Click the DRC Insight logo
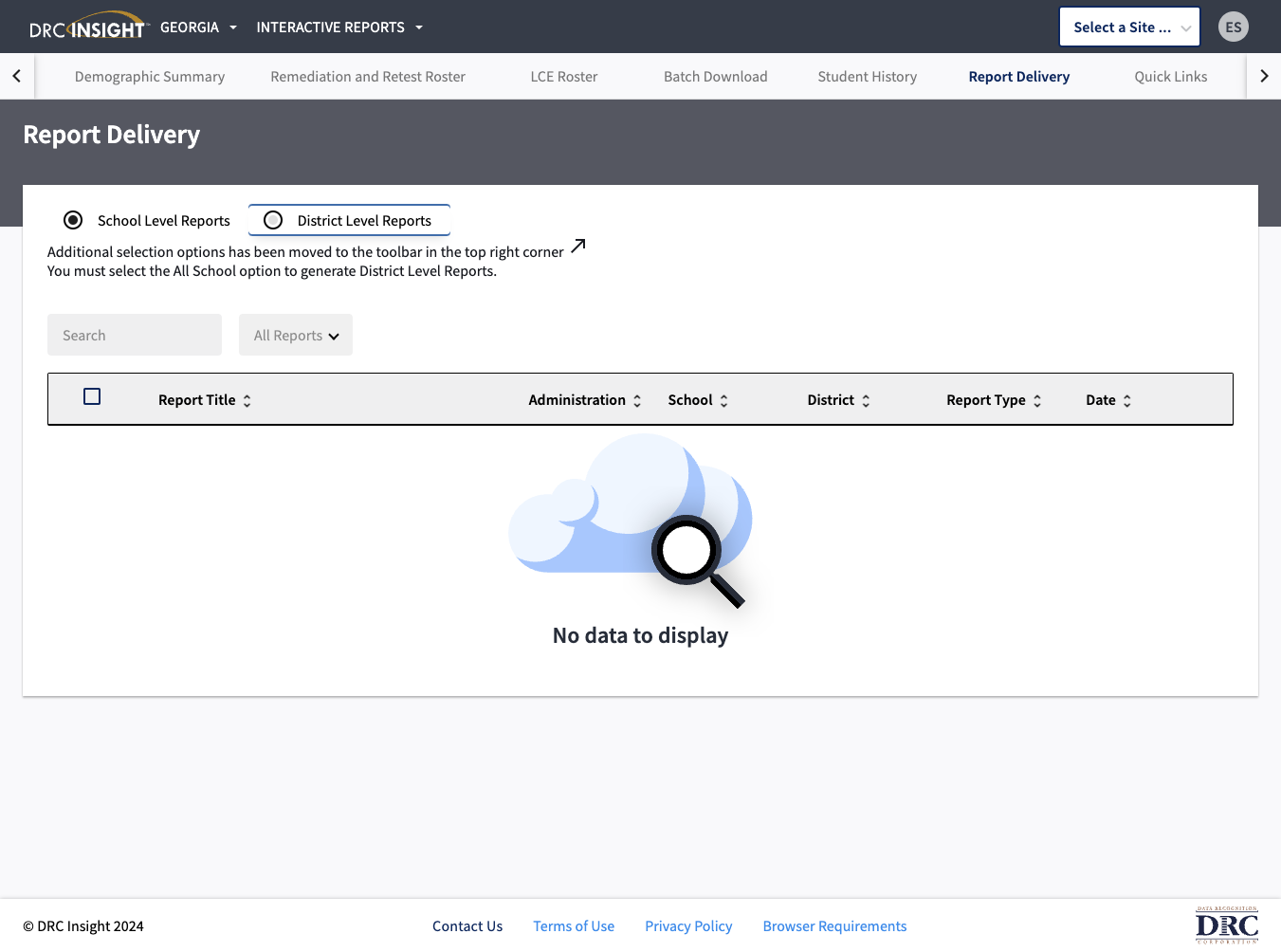The height and width of the screenshot is (952, 1281). click(x=89, y=27)
